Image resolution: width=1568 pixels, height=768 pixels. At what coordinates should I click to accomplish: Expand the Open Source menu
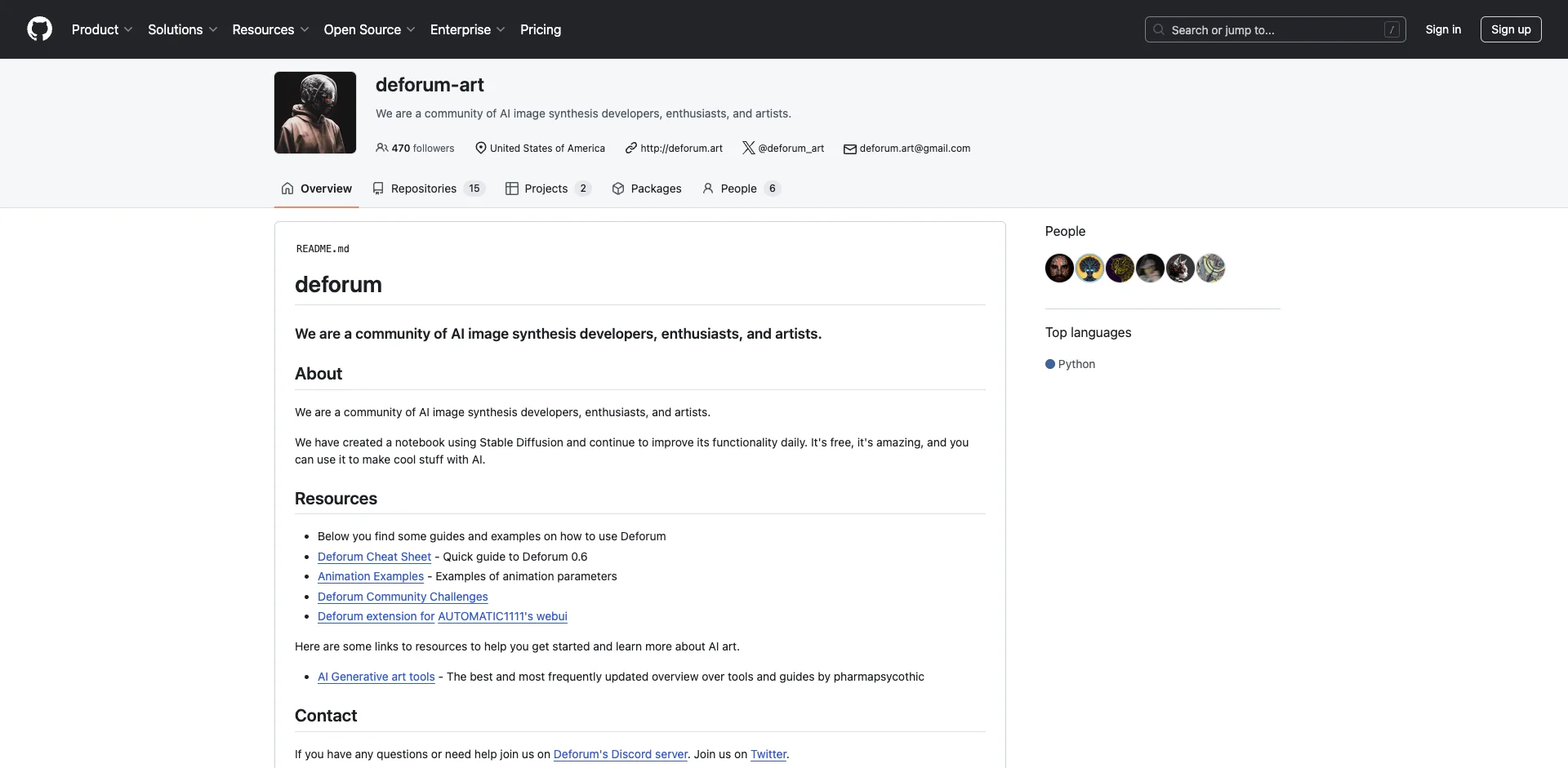[x=369, y=29]
